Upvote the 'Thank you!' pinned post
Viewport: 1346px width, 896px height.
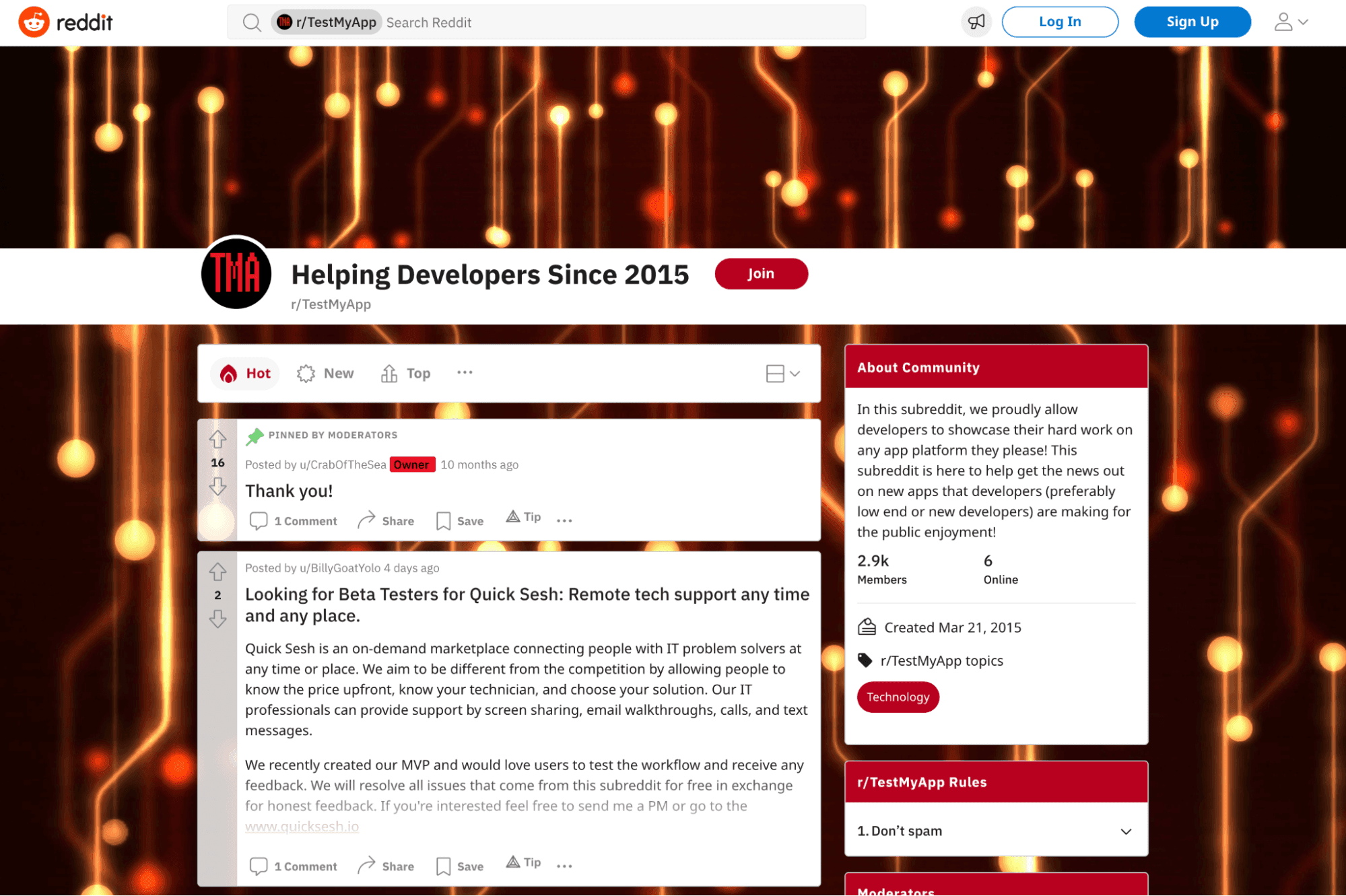[217, 440]
